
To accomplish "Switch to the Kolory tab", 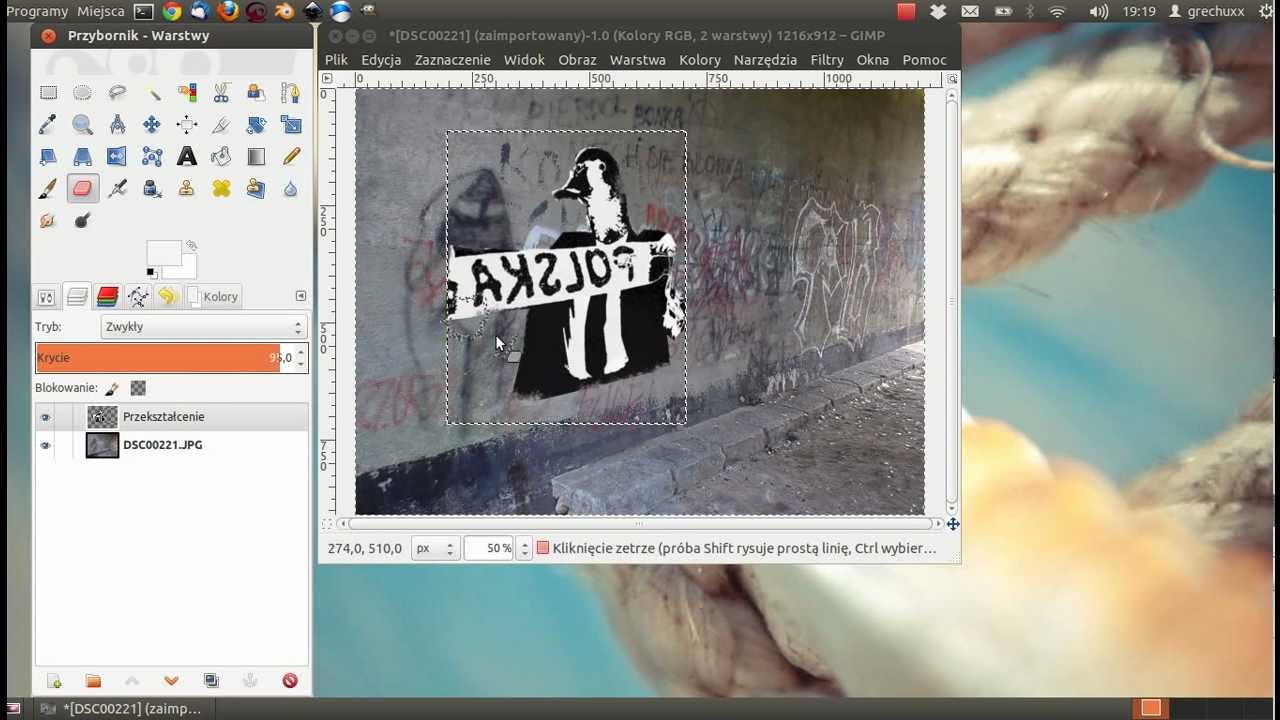I will tap(214, 297).
